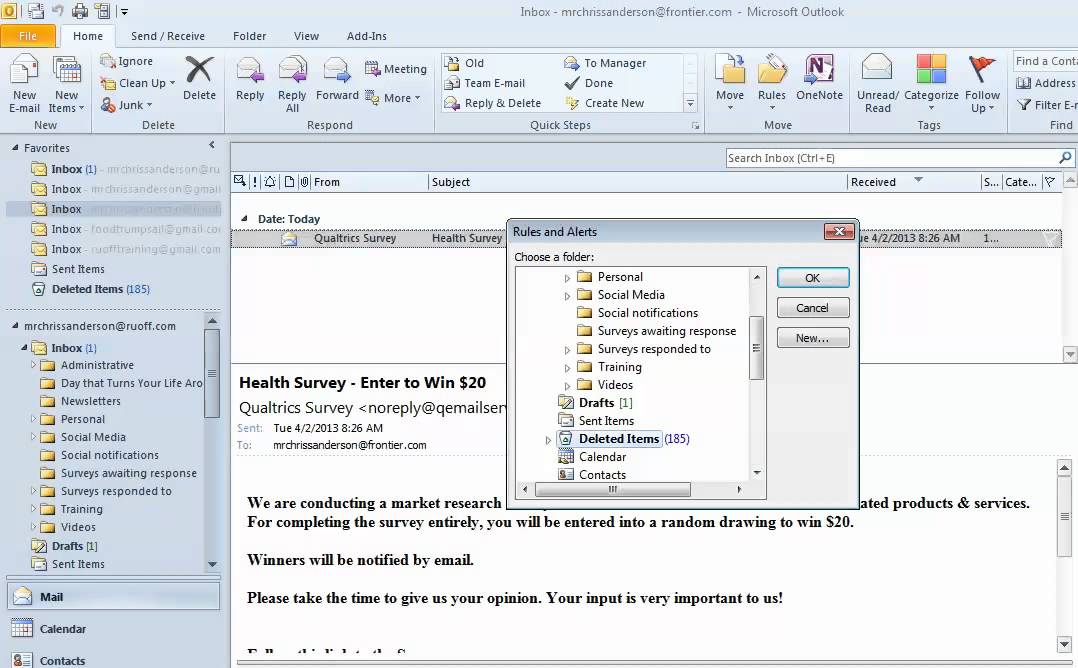Click the Reply All icon
The height and width of the screenshot is (668, 1078).
(x=292, y=70)
